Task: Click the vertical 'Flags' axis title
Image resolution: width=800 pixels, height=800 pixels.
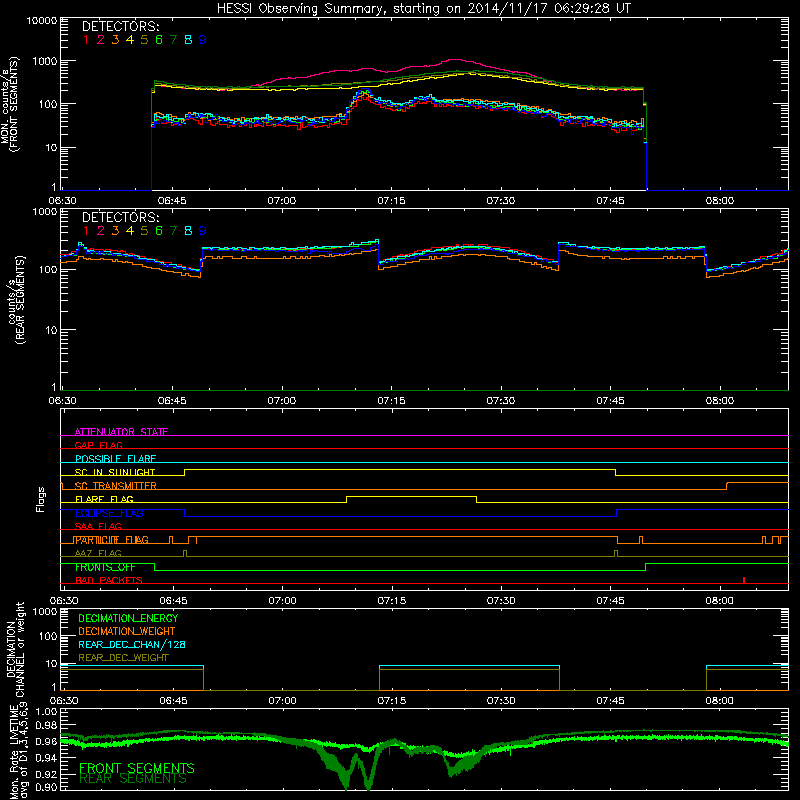Action: [41, 499]
